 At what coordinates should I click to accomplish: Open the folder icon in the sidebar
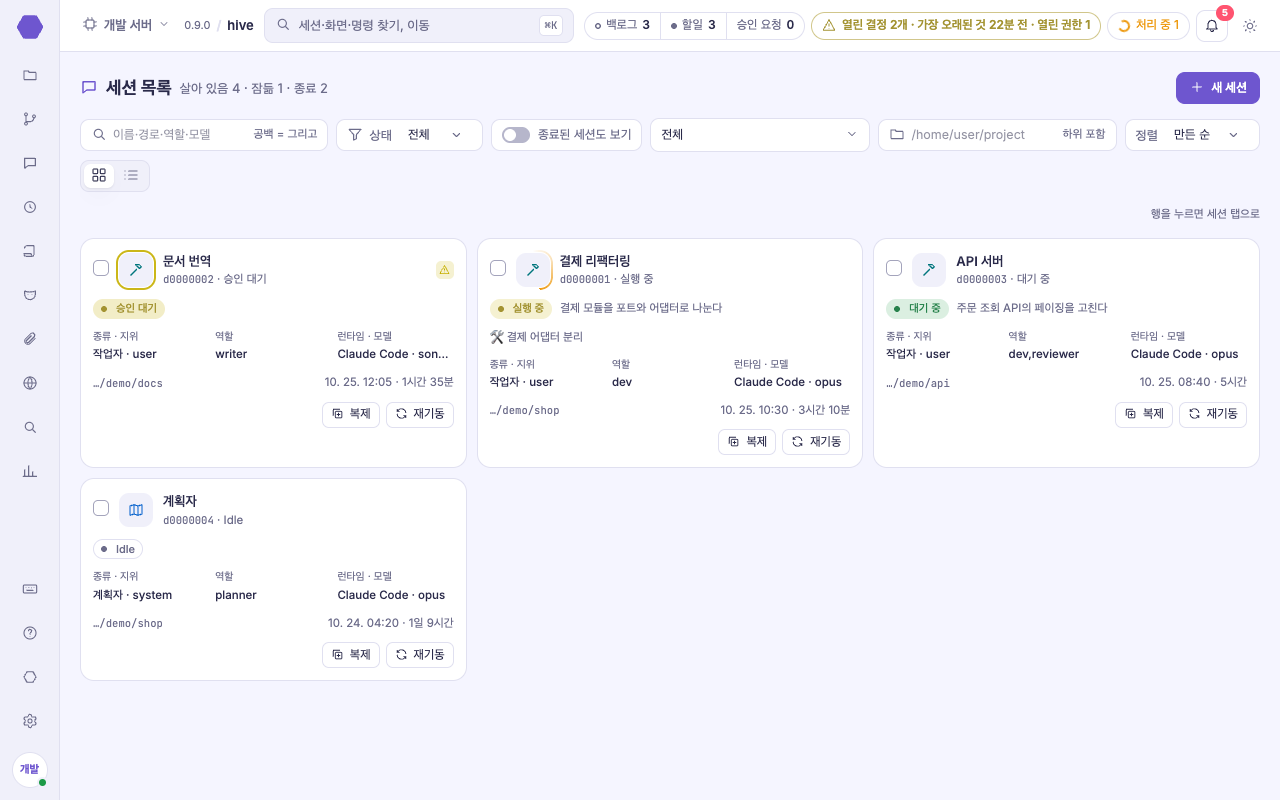(x=30, y=75)
